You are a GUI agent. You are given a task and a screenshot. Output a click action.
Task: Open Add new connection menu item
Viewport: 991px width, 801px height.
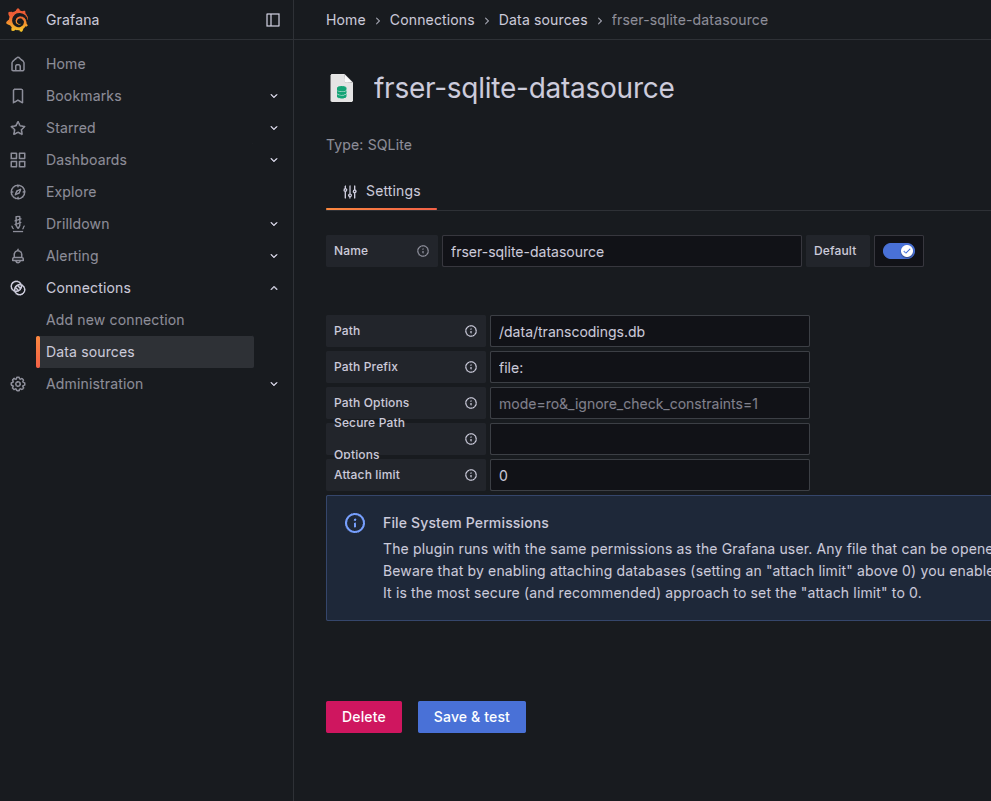click(x=115, y=320)
